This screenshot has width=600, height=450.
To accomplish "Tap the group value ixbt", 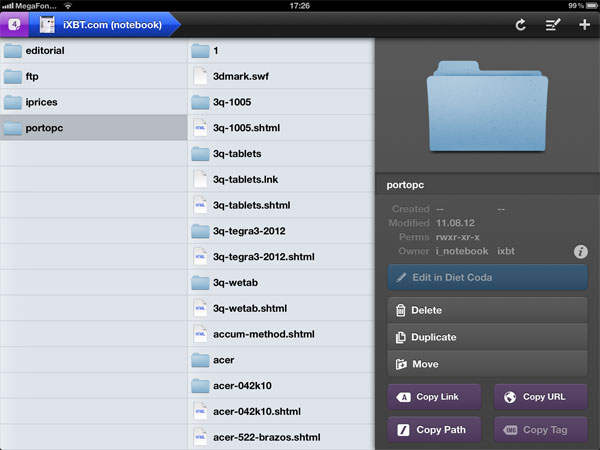I will 506,251.
